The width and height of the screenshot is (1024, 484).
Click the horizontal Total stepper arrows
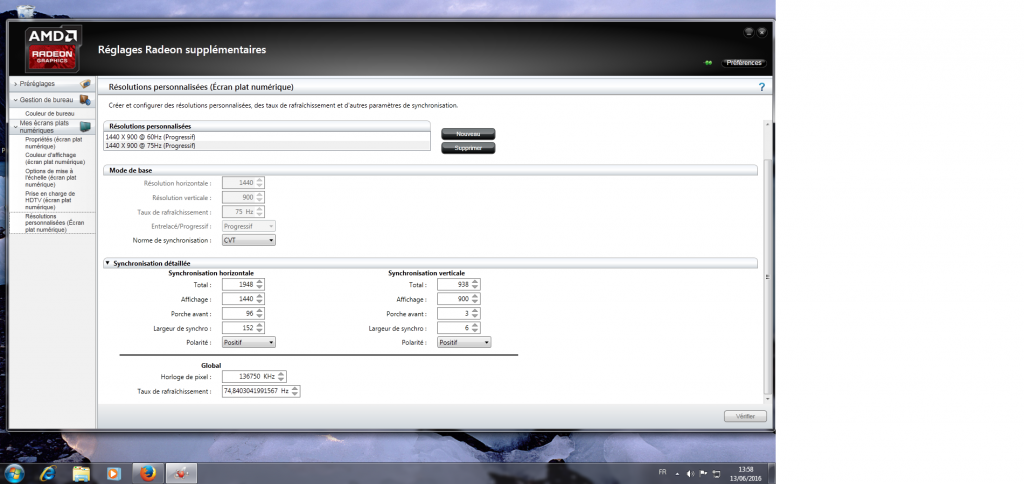click(260, 285)
